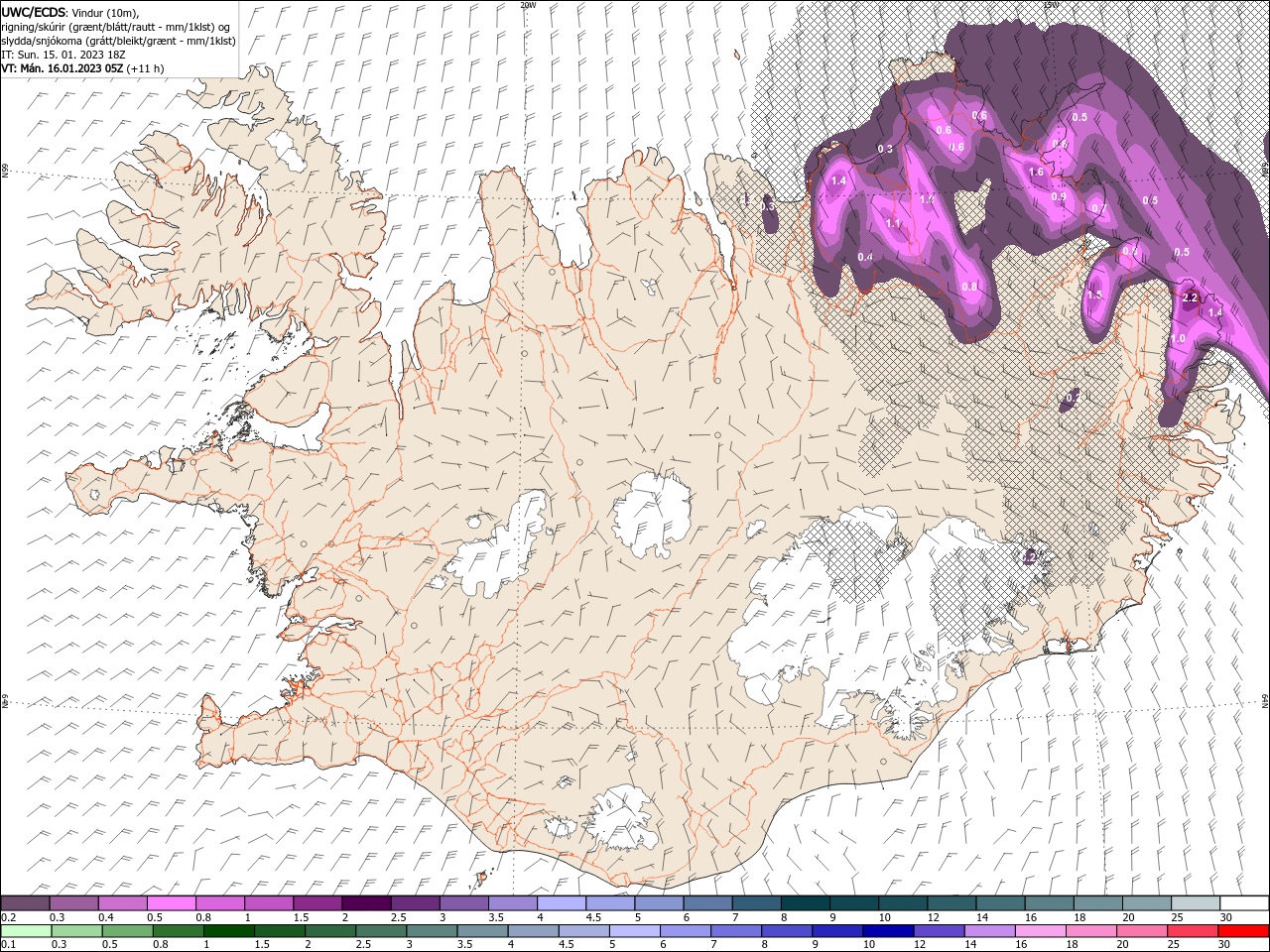
Task: Click the 15W longitude label at the top
Action: [1051, 5]
